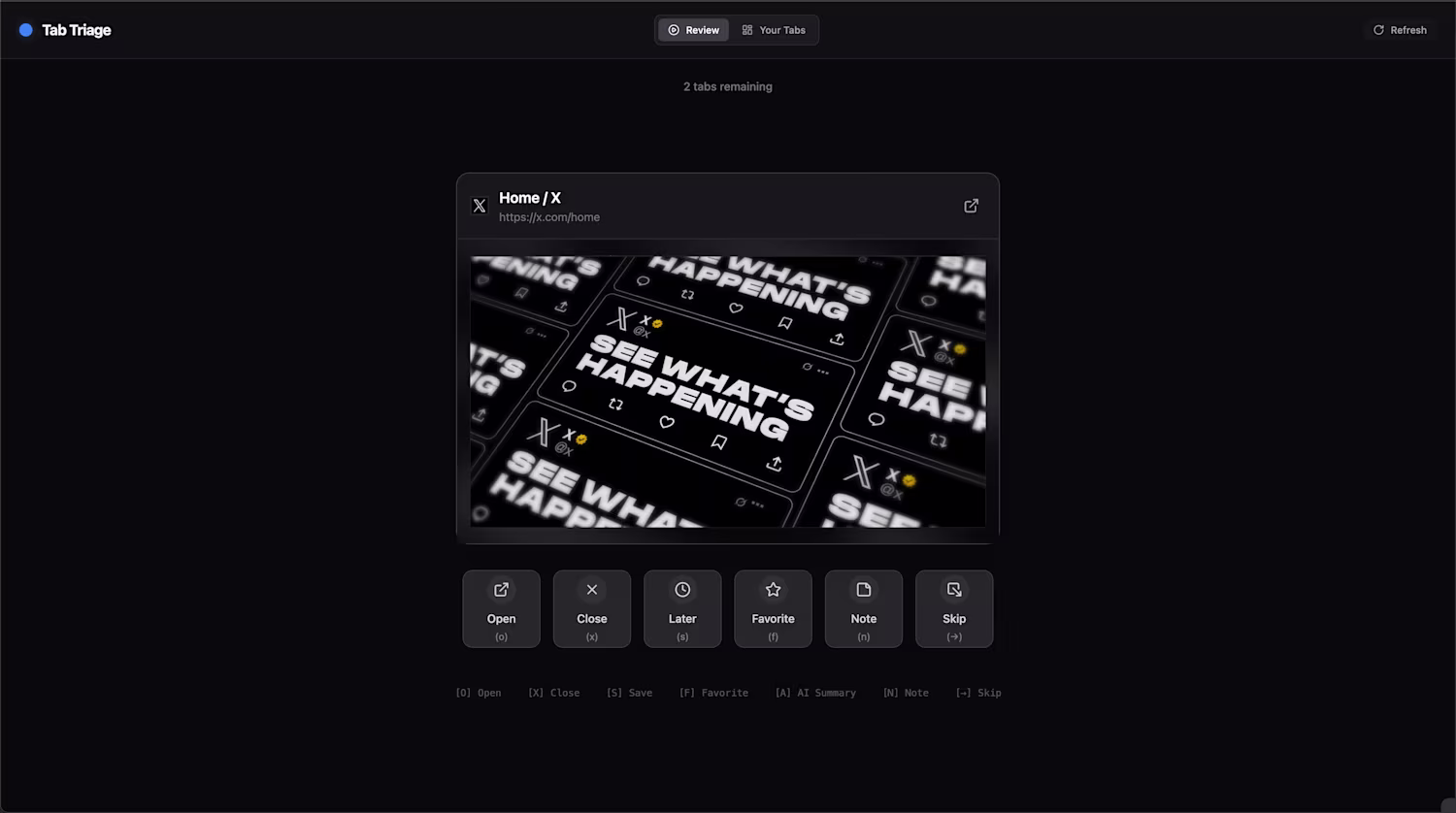
Task: Click the "[X] Close" shortcut hint text
Action: tap(554, 693)
